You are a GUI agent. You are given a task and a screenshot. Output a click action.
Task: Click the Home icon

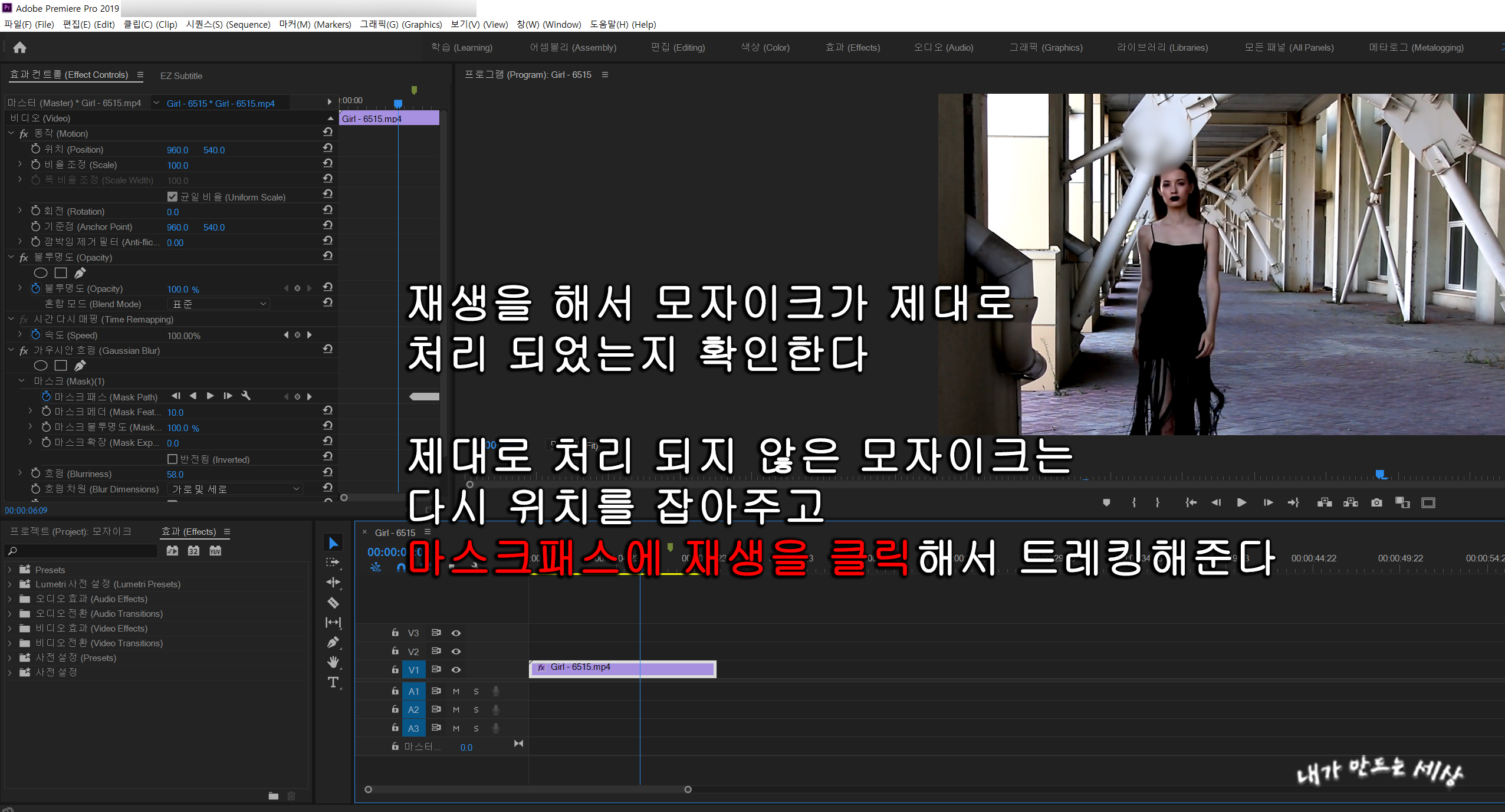pyautogui.click(x=19, y=47)
